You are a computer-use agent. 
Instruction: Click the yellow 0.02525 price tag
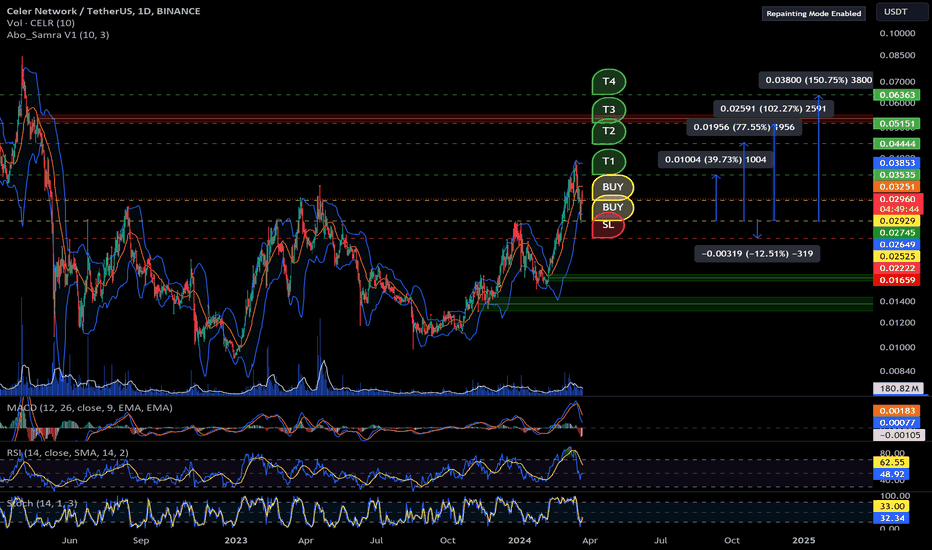[x=897, y=256]
